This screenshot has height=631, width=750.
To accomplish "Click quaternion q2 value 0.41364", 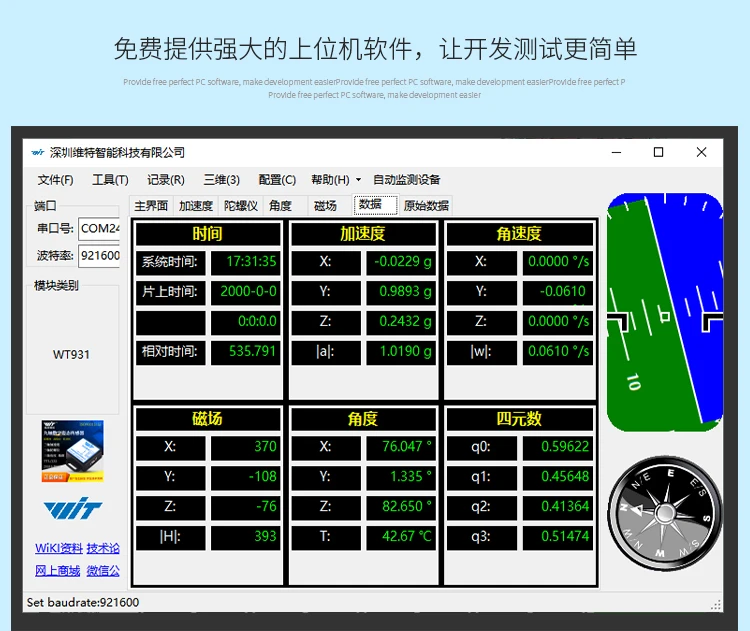I will click(x=558, y=507).
